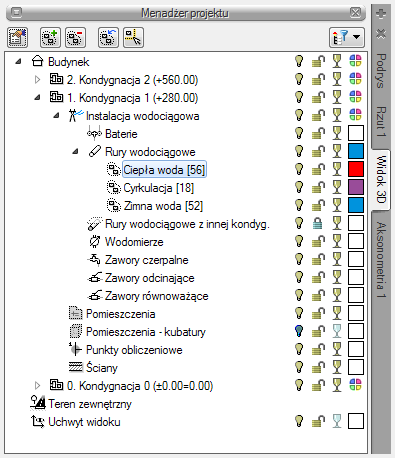Switch to Rzut 1 tab
397x458 pixels.
click(381, 122)
